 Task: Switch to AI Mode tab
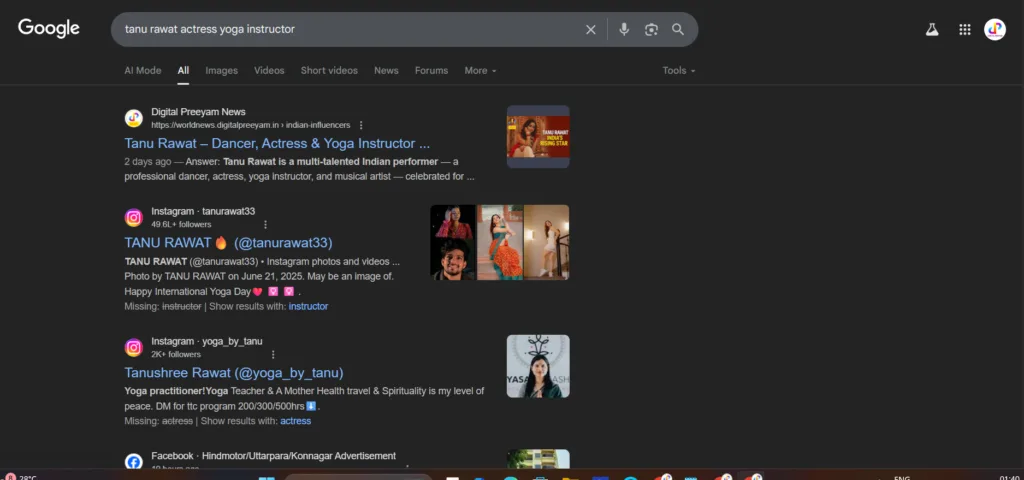coord(142,71)
